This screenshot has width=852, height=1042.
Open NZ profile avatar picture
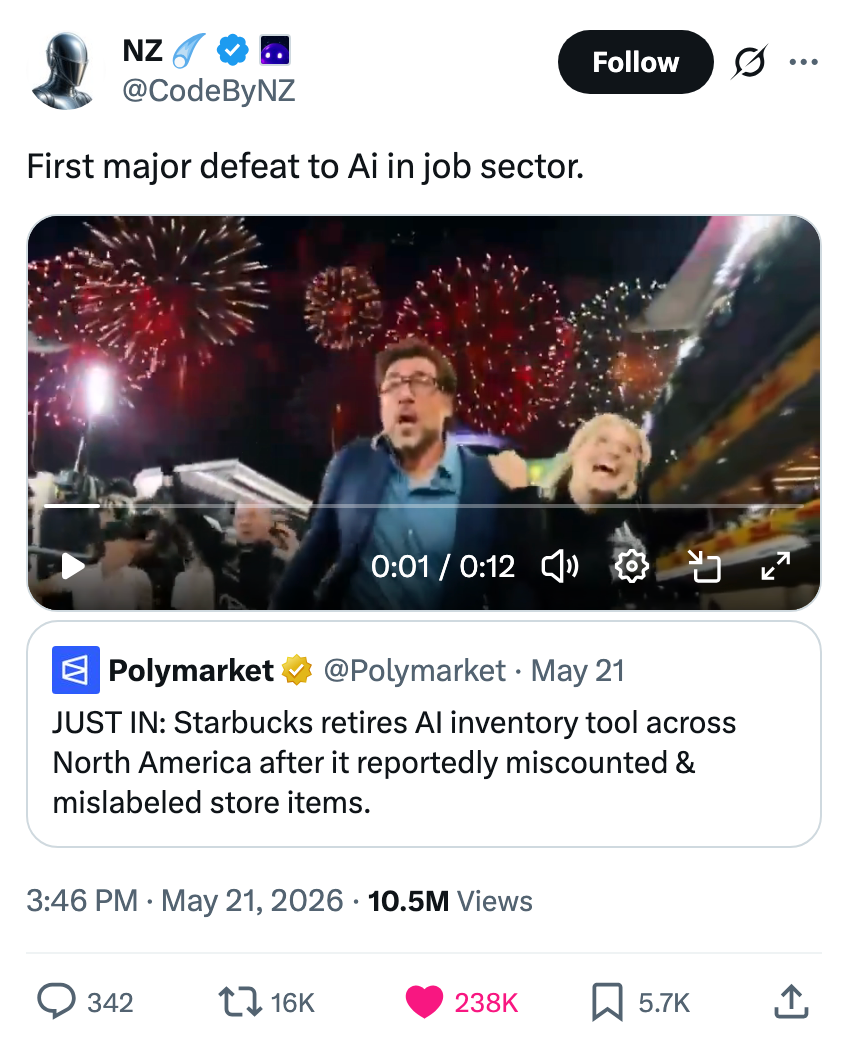pos(63,70)
